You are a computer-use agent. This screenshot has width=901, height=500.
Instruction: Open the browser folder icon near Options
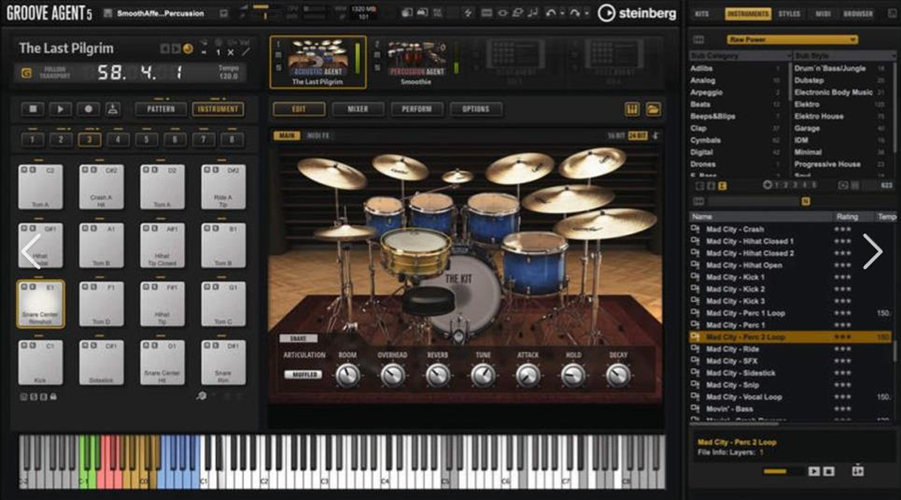click(653, 109)
